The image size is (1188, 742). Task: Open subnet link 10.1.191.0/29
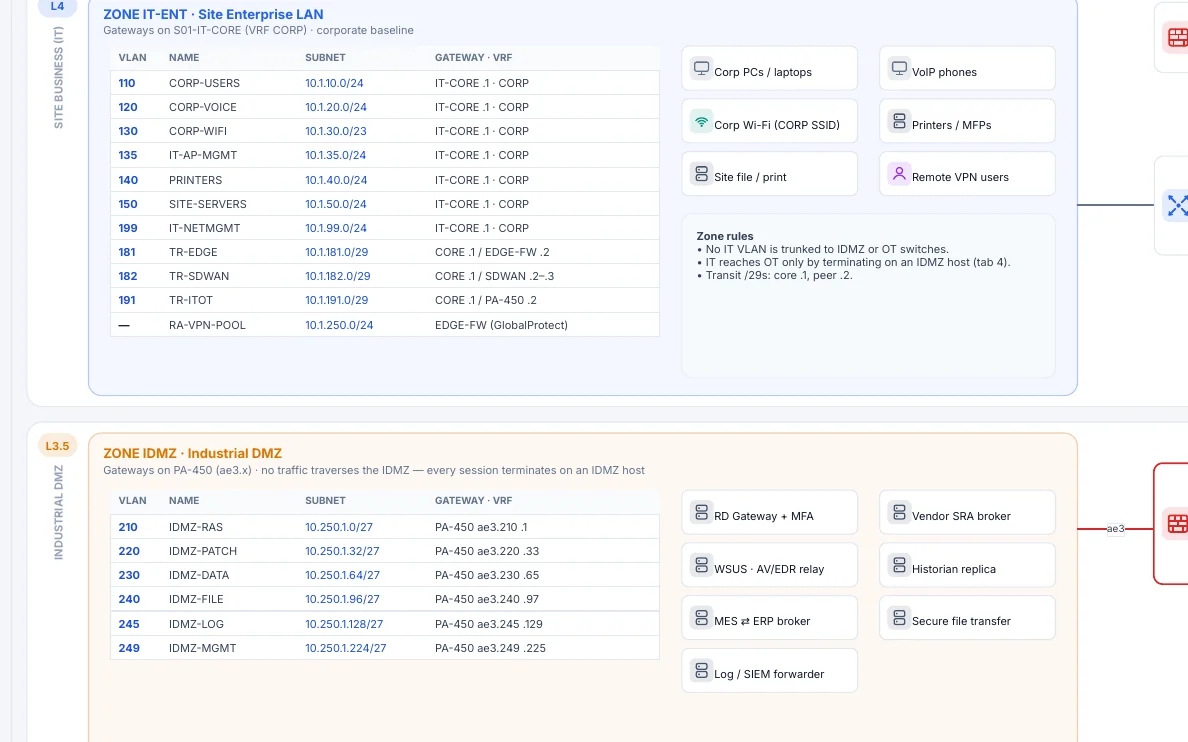(x=336, y=300)
